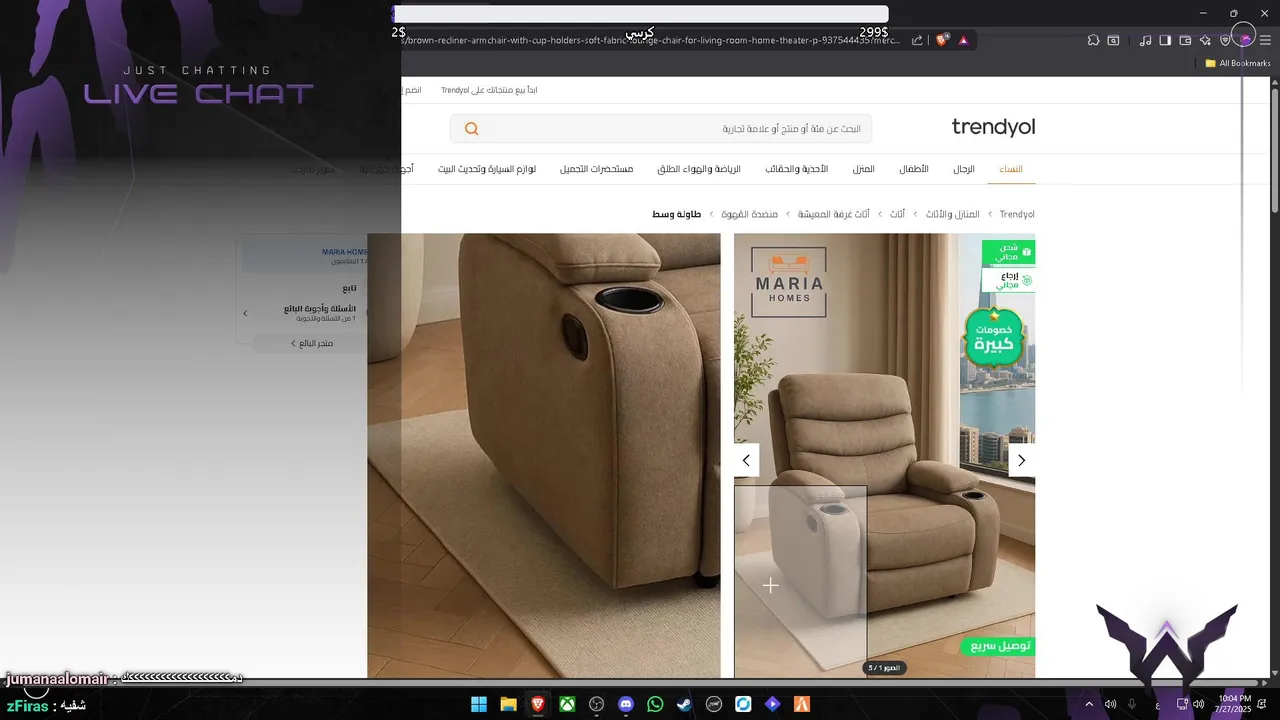
Task: Switch to OBS Studio on the taskbar
Action: (x=597, y=704)
